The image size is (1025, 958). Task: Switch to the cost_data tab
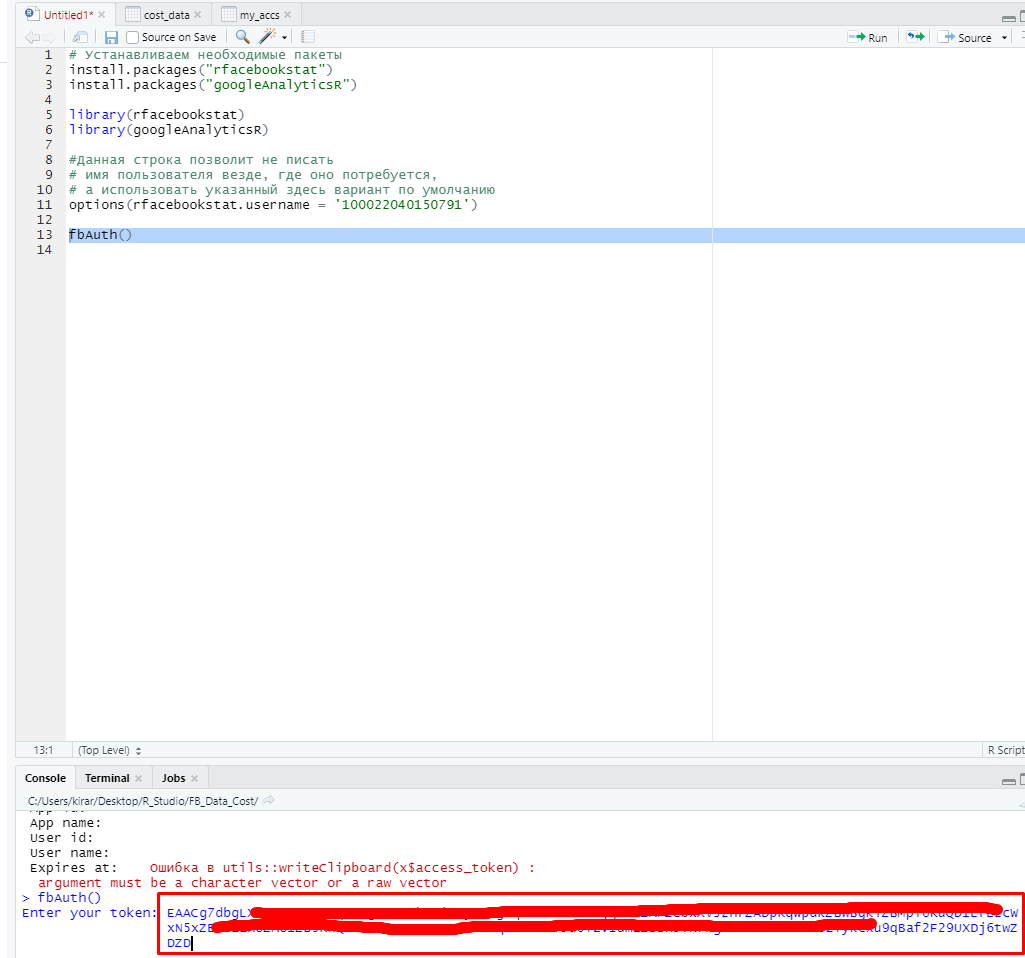point(165,15)
